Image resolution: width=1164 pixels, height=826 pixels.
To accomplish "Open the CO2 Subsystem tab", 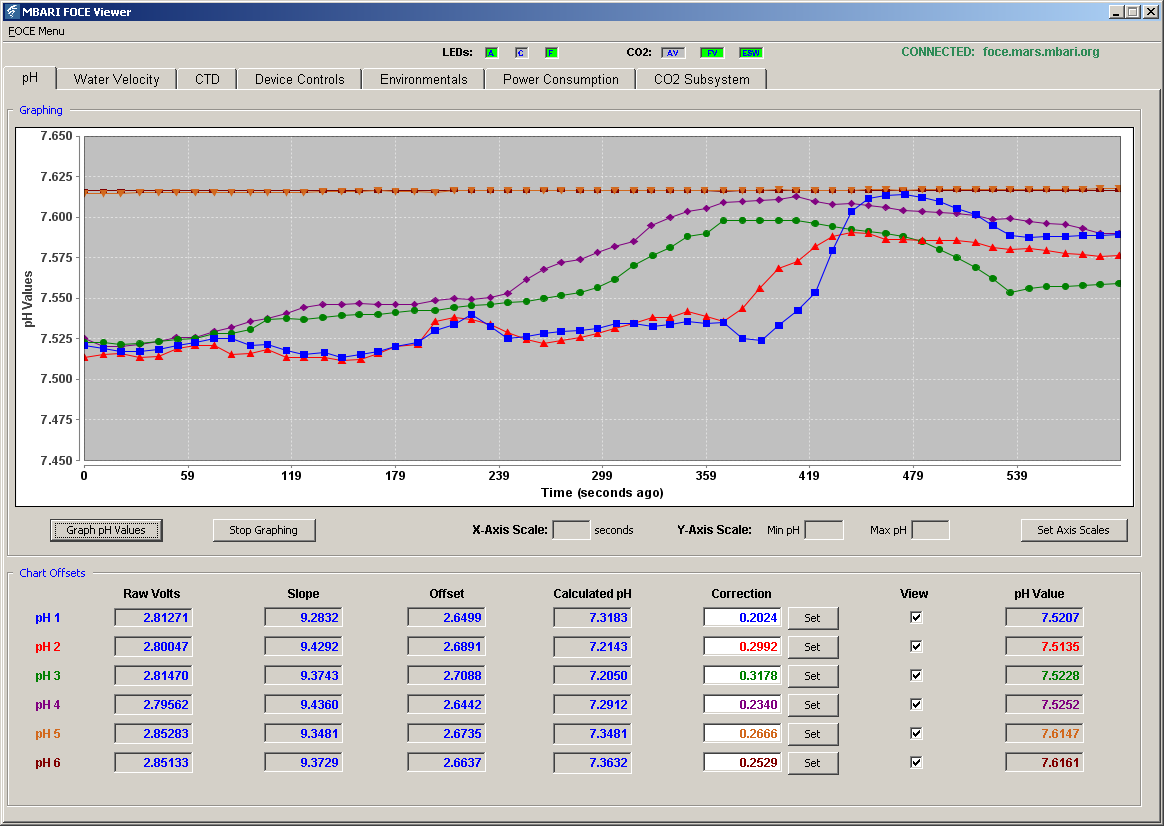I will click(x=702, y=79).
